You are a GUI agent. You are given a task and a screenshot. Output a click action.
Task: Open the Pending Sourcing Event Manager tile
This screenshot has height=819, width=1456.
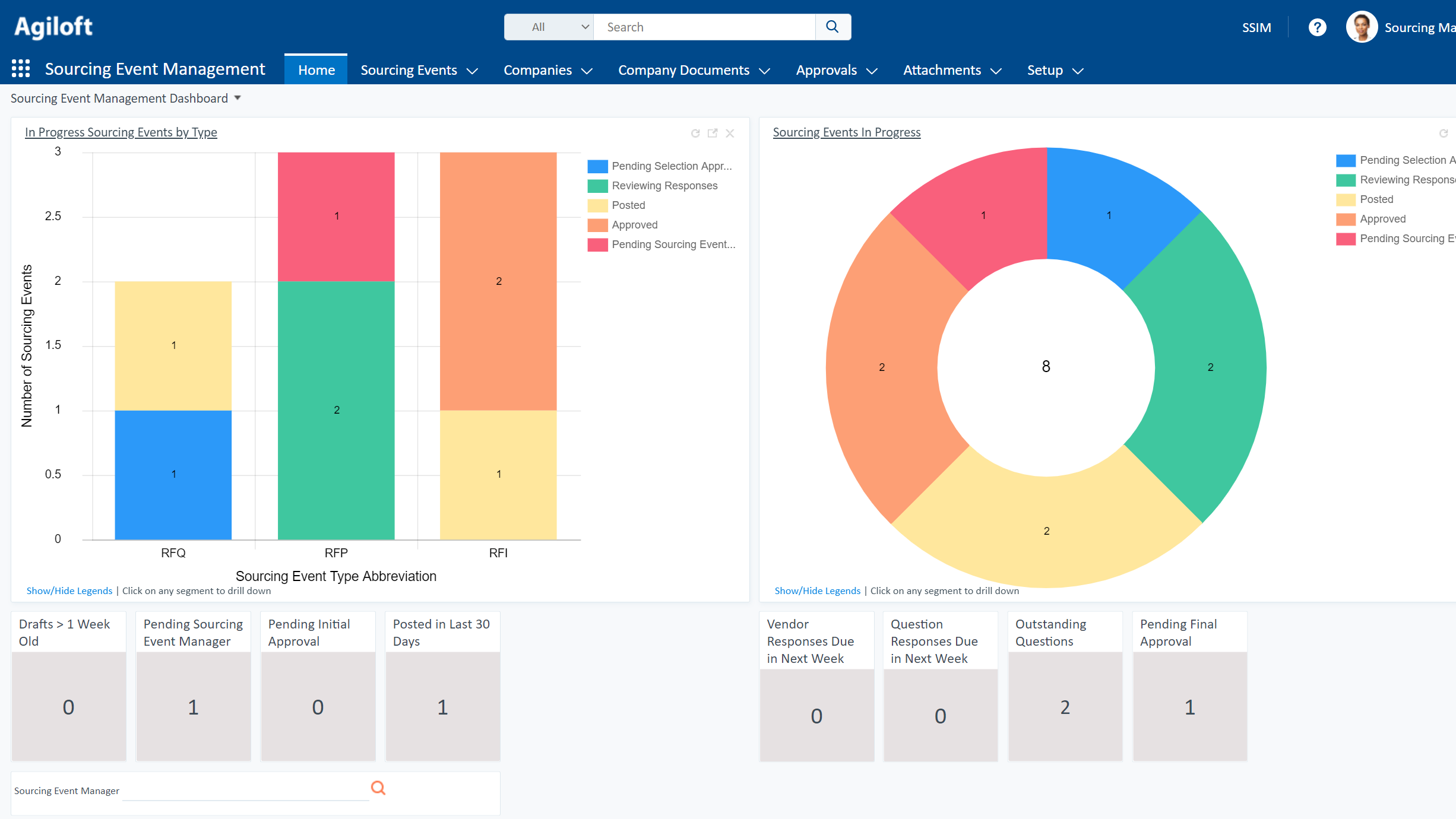coord(194,687)
